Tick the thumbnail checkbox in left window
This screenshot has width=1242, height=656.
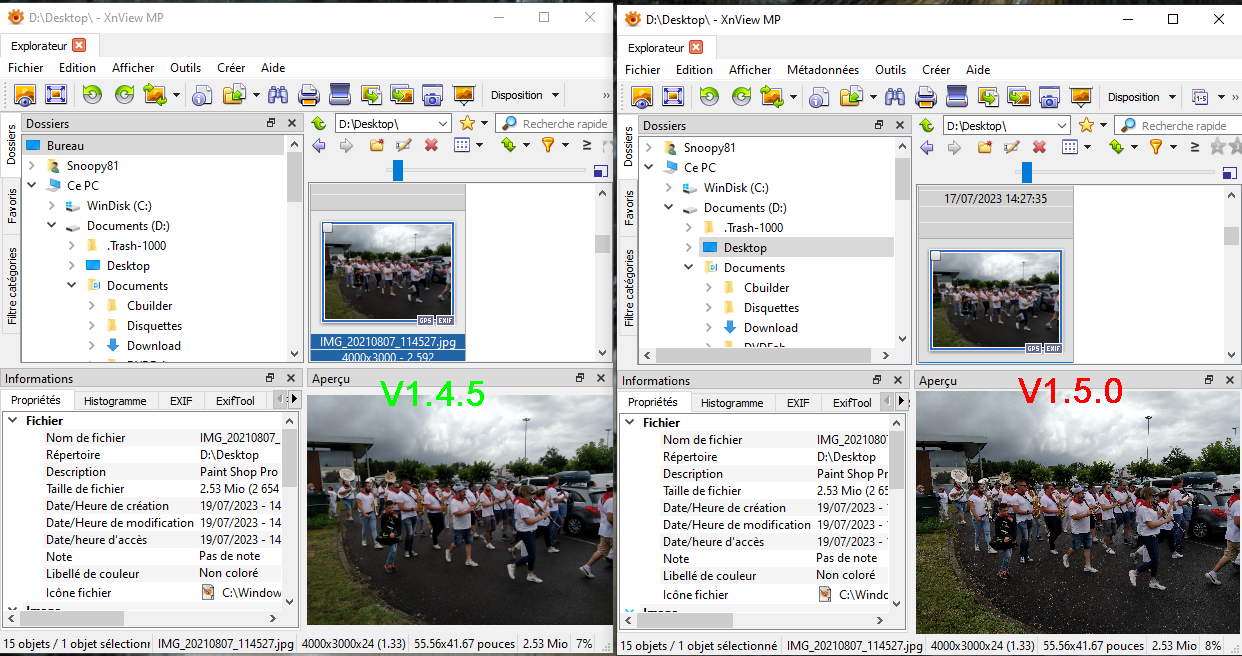point(327,228)
